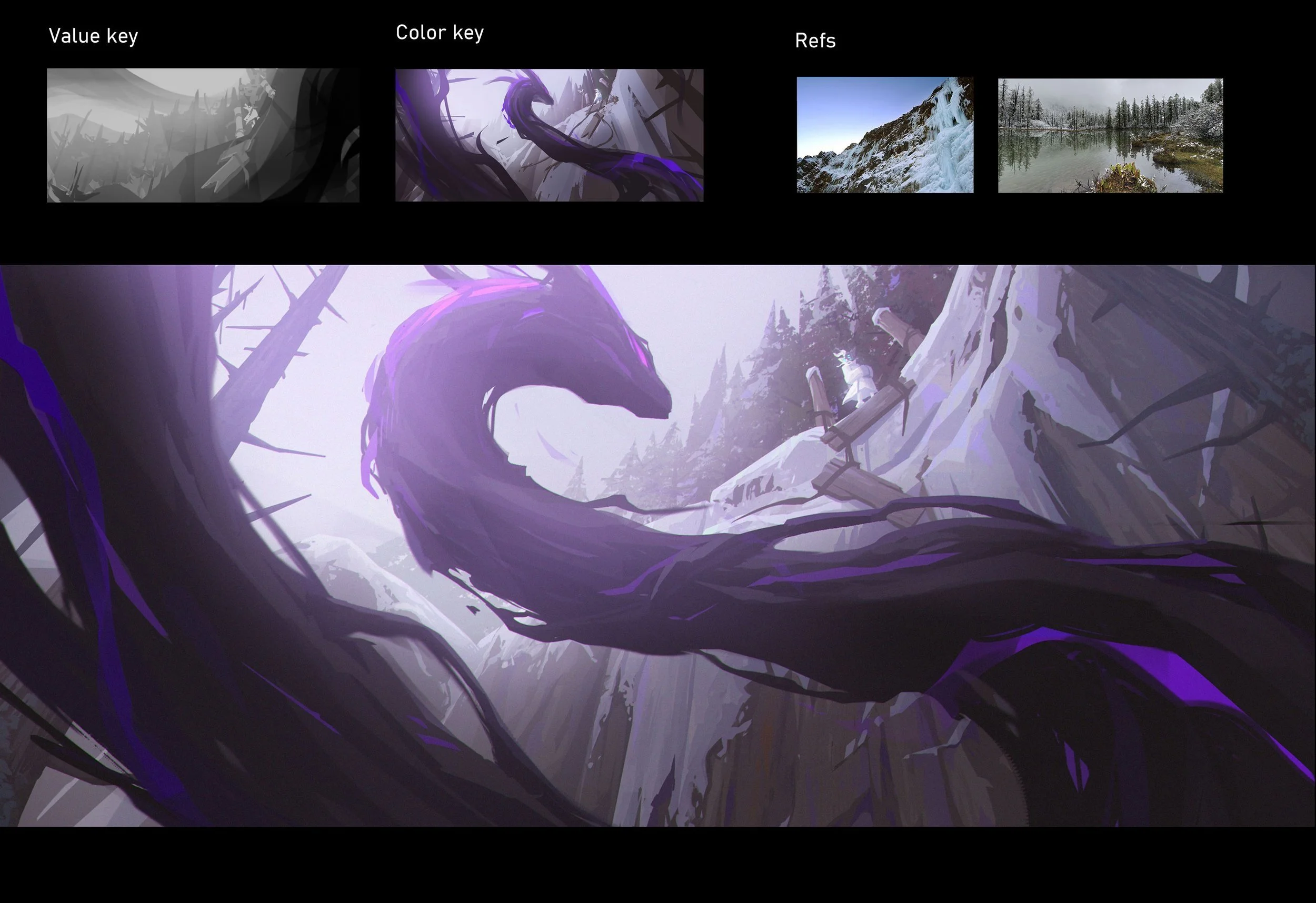Viewport: 1316px width, 903px height.
Task: Click the Value key thumbnail image
Action: pyautogui.click(x=203, y=135)
